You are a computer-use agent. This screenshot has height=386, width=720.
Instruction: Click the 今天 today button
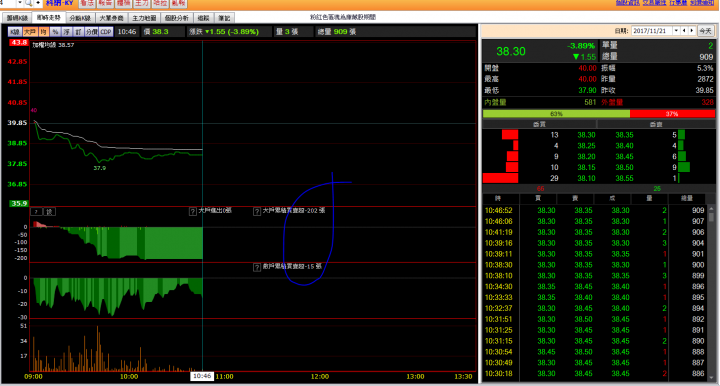705,31
